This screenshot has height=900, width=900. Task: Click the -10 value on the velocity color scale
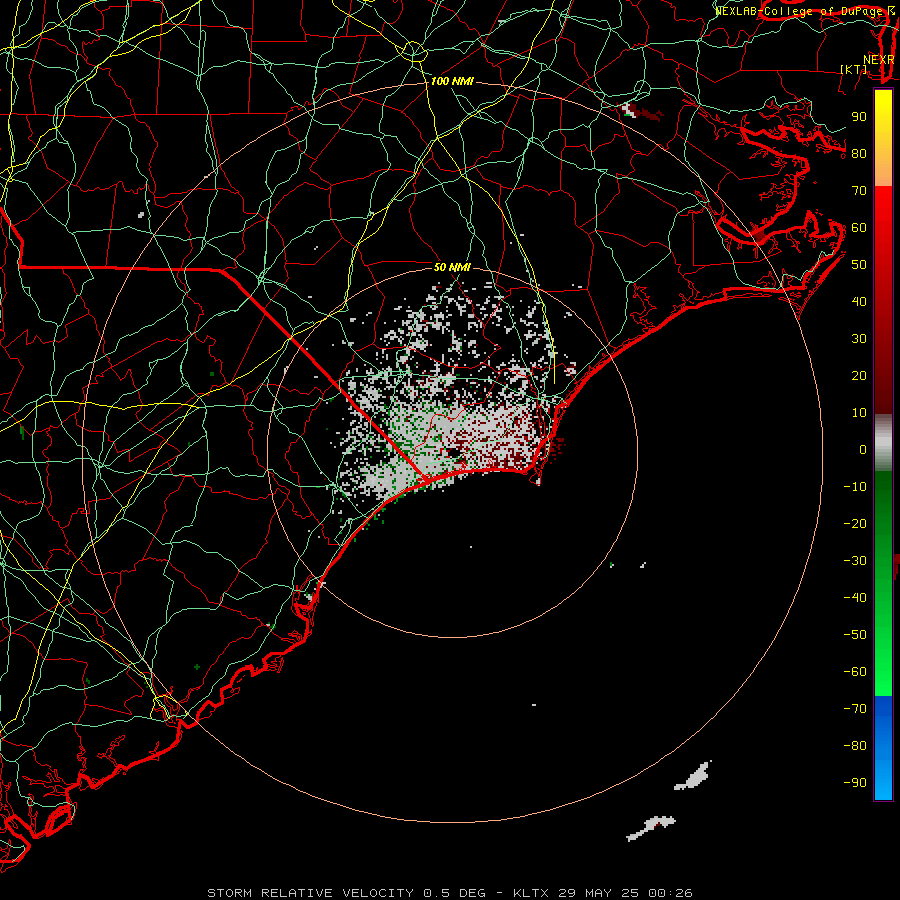[x=855, y=487]
